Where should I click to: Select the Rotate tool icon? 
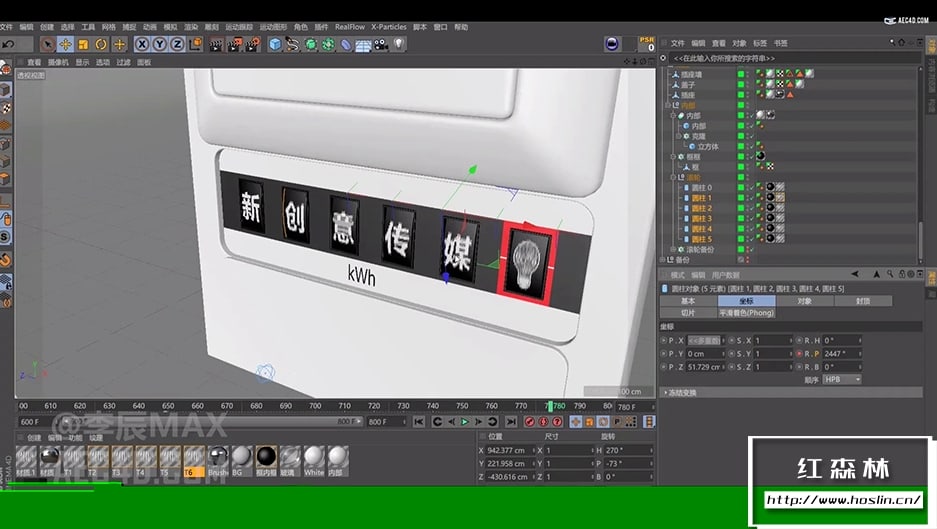pyautogui.click(x=101, y=44)
